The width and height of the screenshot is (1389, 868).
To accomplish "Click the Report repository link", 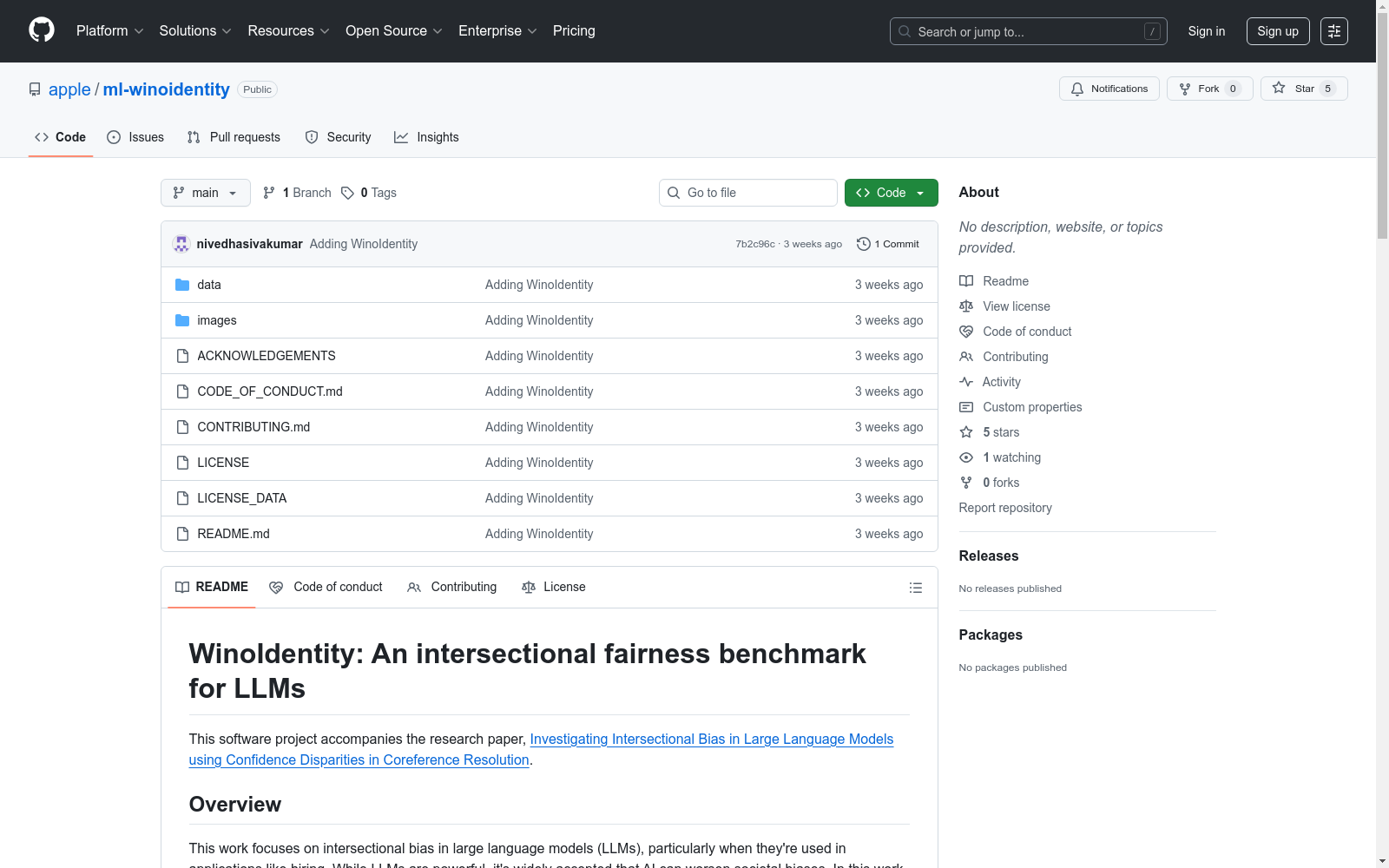I will [1005, 508].
